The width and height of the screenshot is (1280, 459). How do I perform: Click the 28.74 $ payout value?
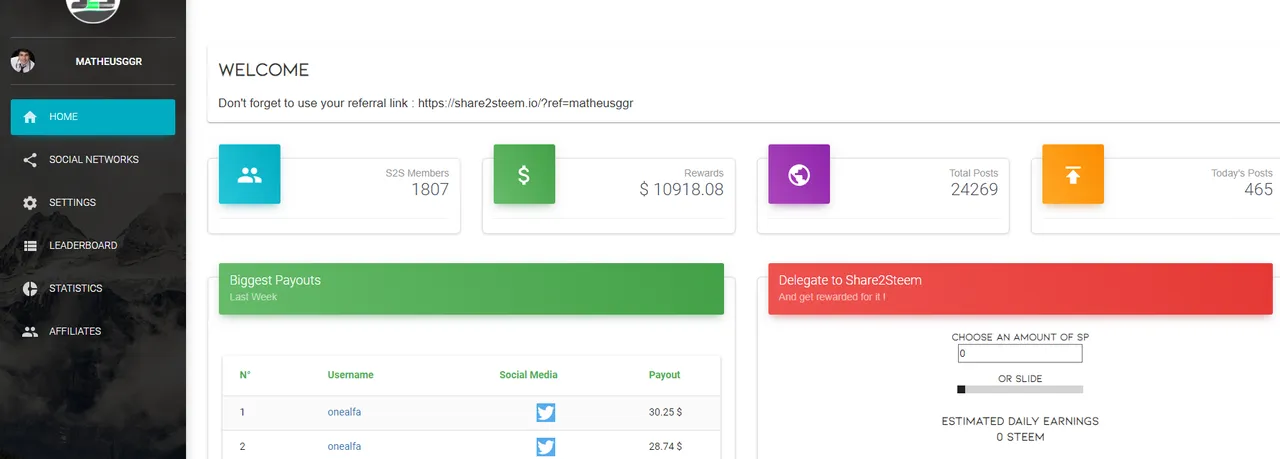coord(665,446)
